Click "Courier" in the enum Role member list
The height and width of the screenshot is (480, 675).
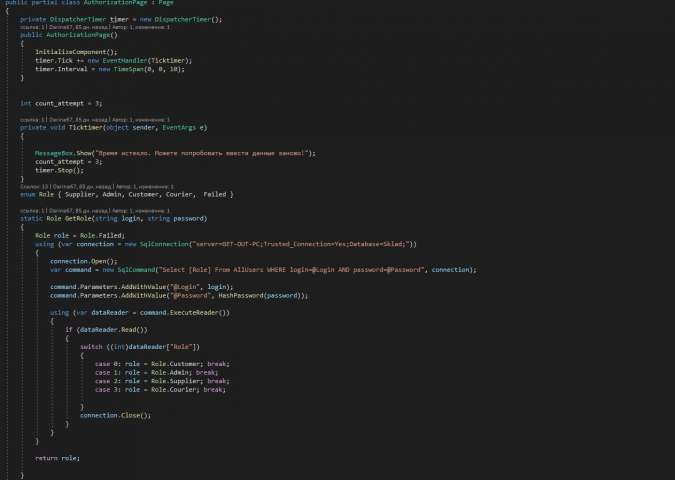pos(179,195)
